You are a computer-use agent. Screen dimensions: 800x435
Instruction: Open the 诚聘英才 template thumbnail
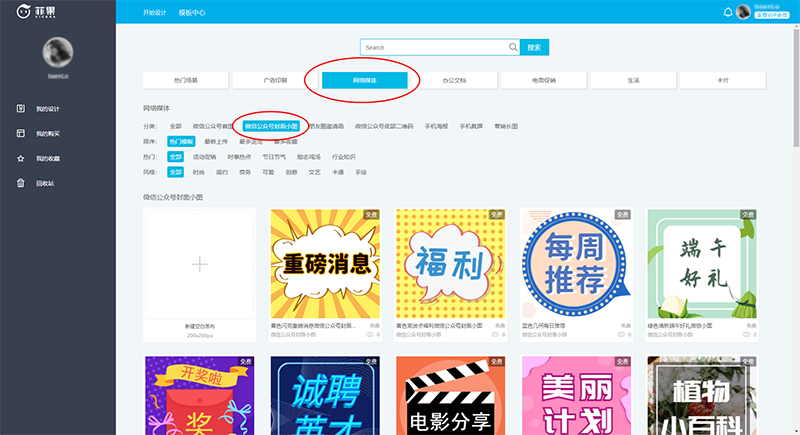(325, 395)
